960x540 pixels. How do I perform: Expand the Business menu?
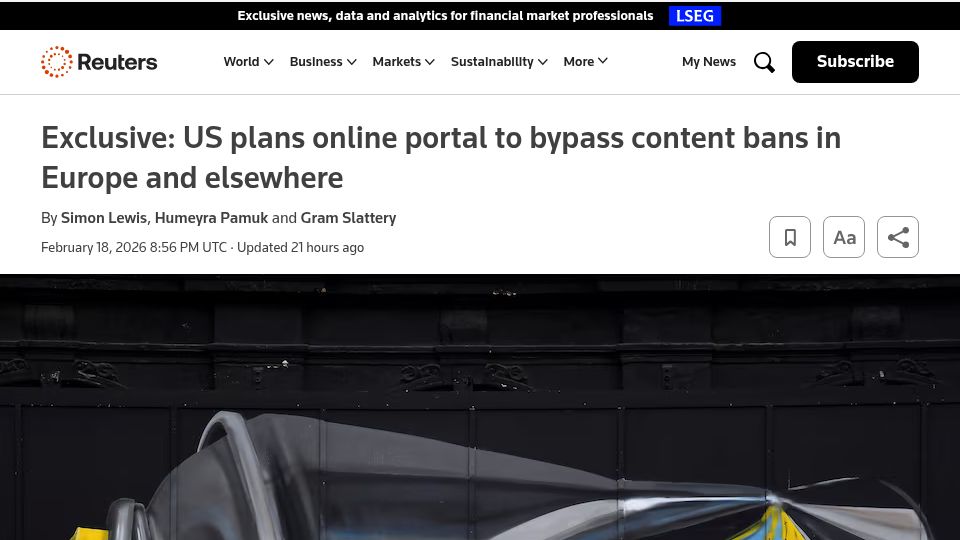click(323, 62)
